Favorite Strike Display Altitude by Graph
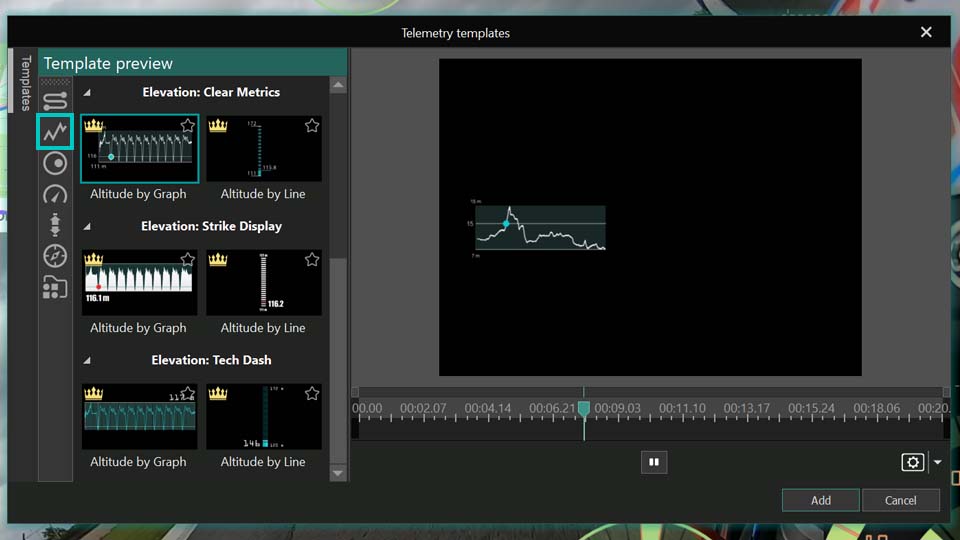The height and width of the screenshot is (540, 960). click(187, 259)
